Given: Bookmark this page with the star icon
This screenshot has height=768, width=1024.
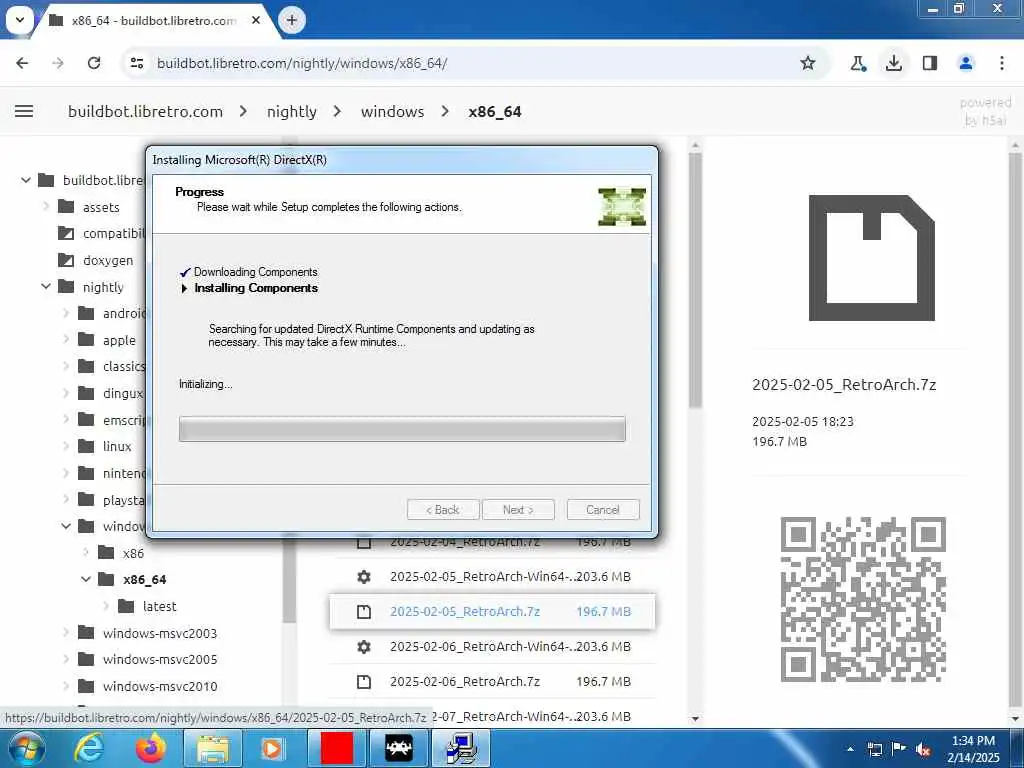Looking at the screenshot, I should pyautogui.click(x=808, y=63).
